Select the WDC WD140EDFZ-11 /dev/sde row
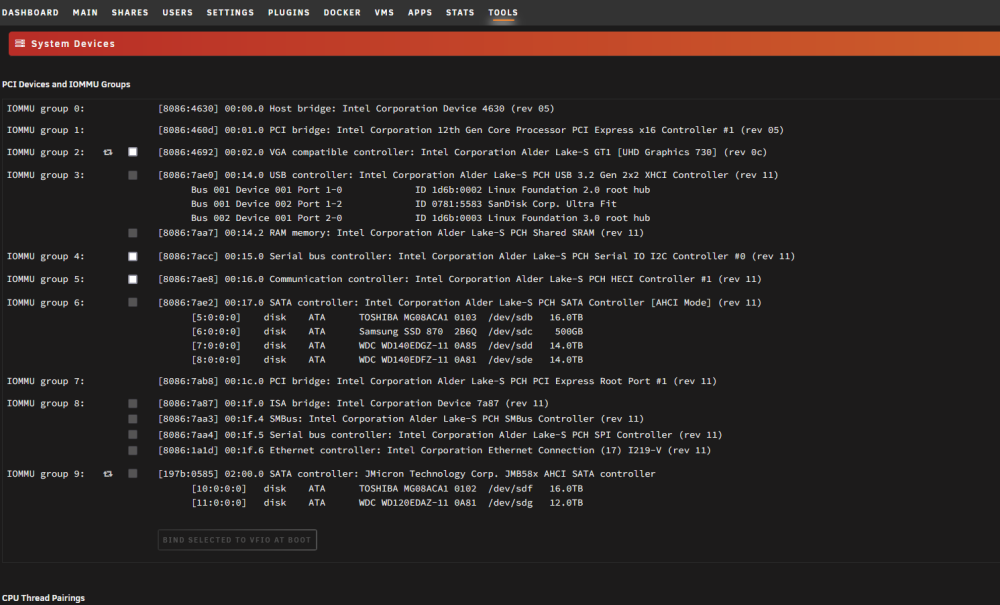Screen dimensions: 1000x605 387,360
